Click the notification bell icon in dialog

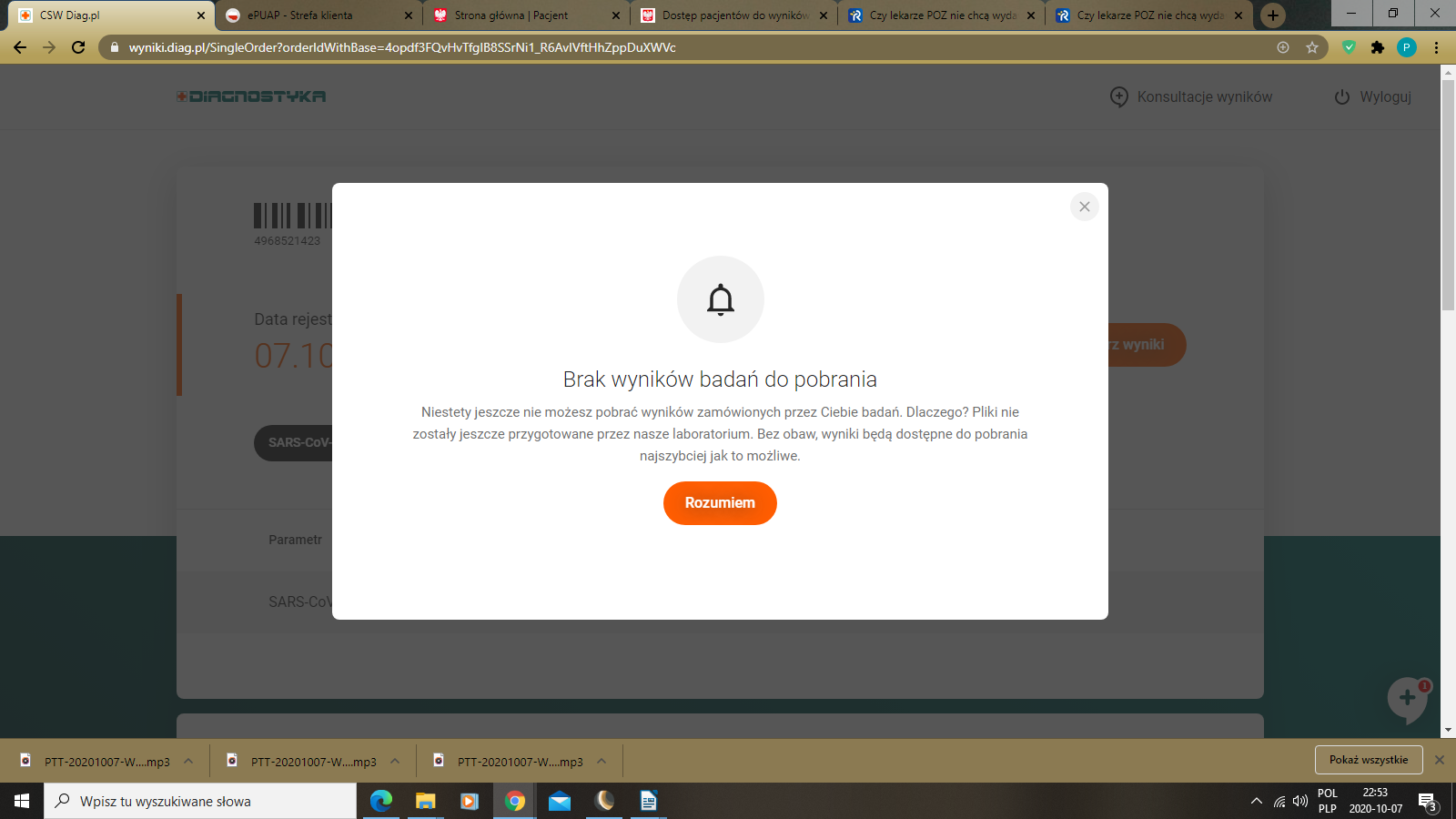click(721, 299)
